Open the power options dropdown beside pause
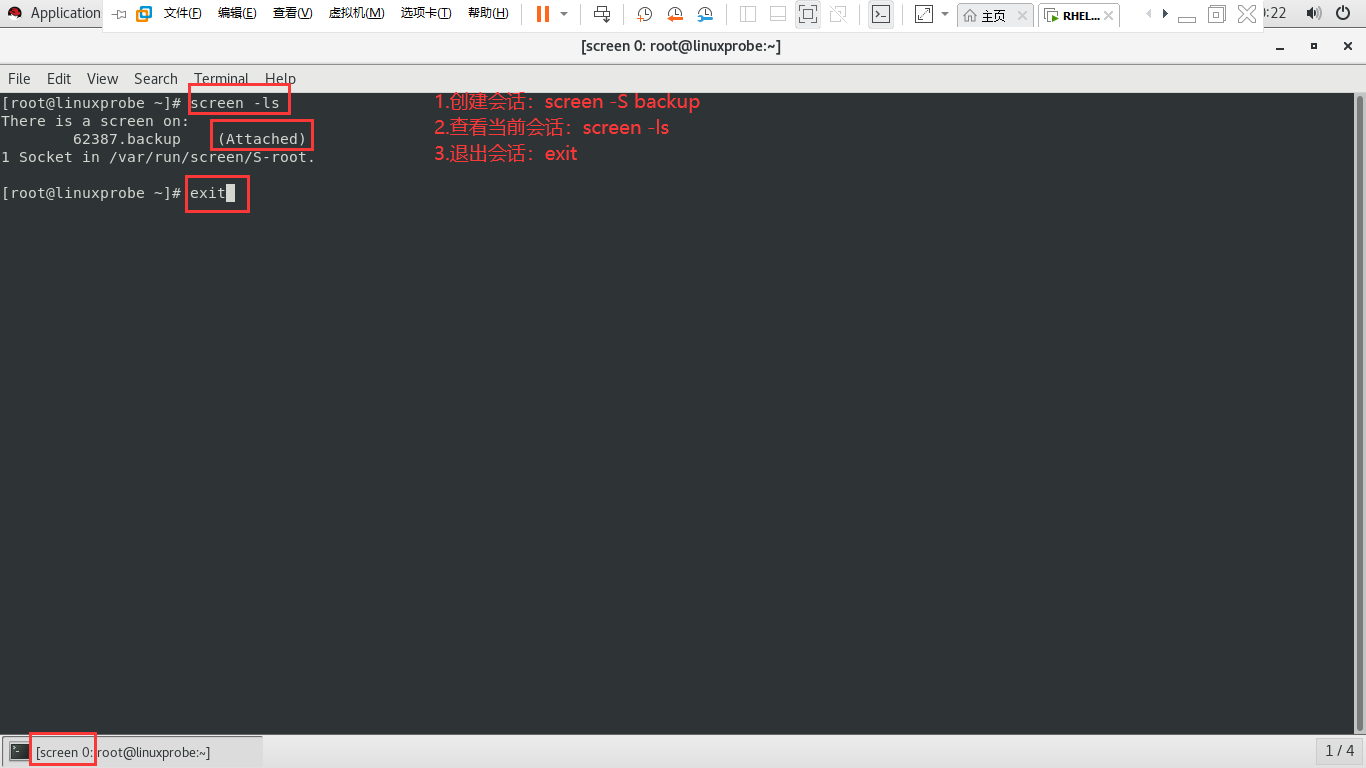 coord(564,14)
